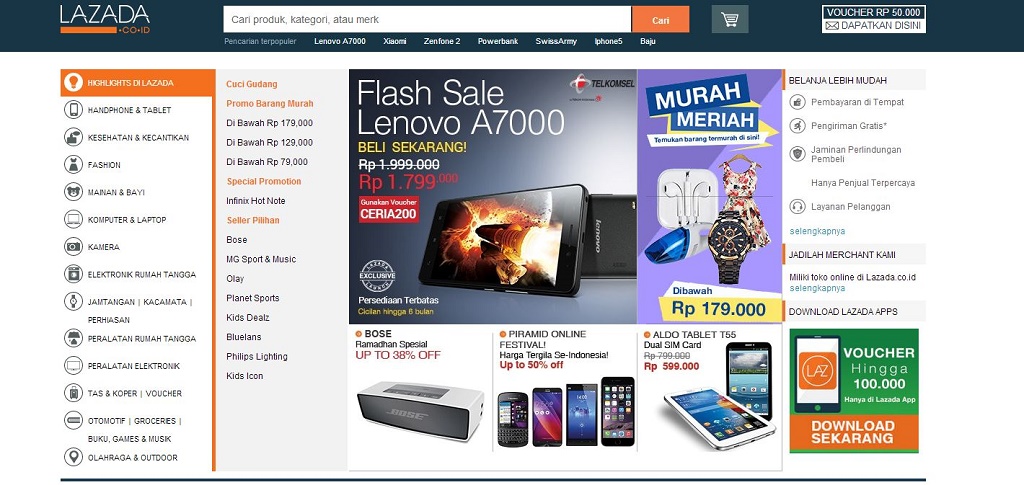The width and height of the screenshot is (1024, 485).
Task: Open the Komputer & Laptop icon
Action: 73,219
